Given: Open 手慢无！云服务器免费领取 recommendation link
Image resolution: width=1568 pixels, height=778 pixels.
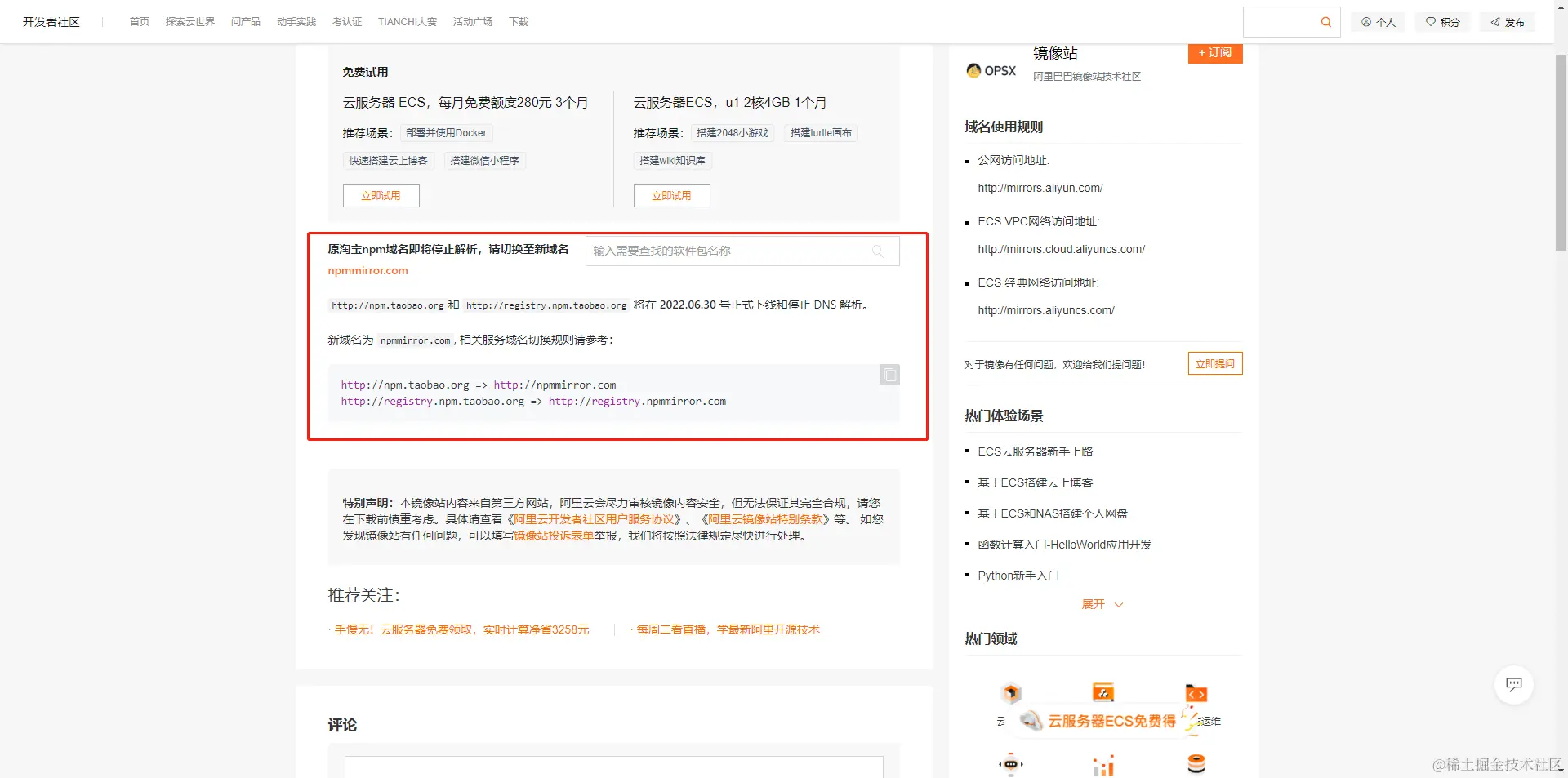Looking at the screenshot, I should (x=462, y=630).
